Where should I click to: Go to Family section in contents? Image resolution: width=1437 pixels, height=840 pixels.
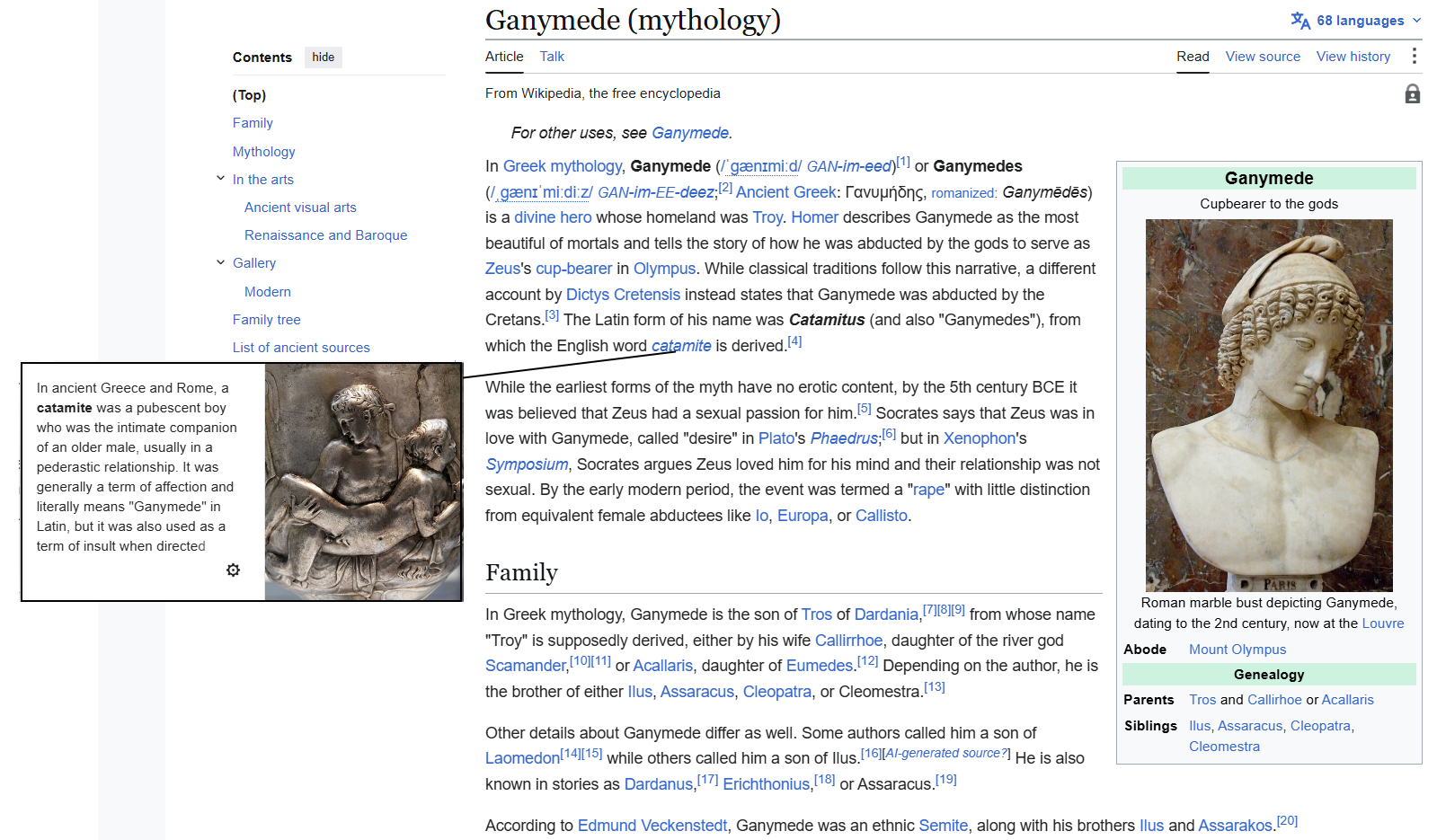point(253,123)
